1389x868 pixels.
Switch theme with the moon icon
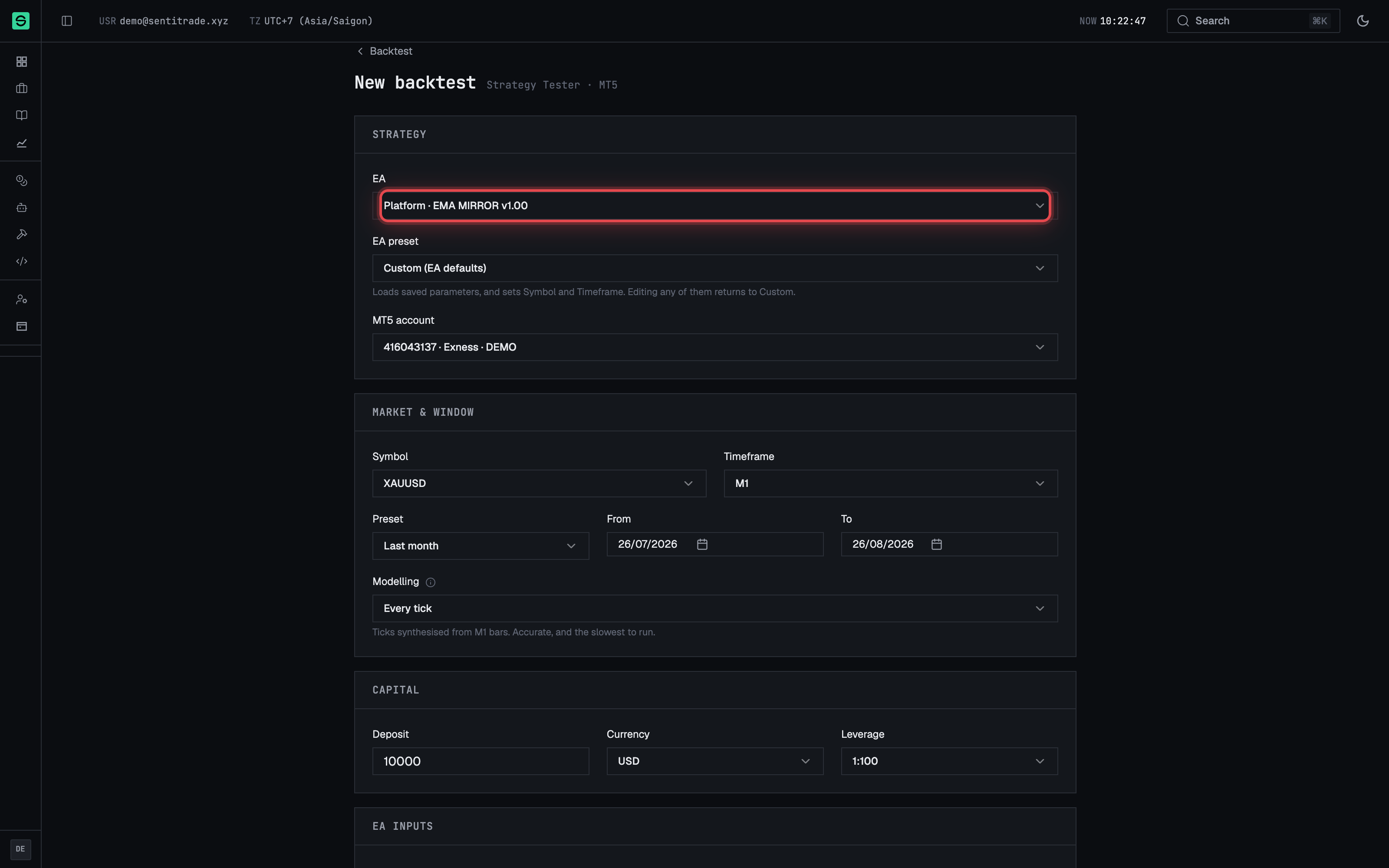(x=1363, y=21)
